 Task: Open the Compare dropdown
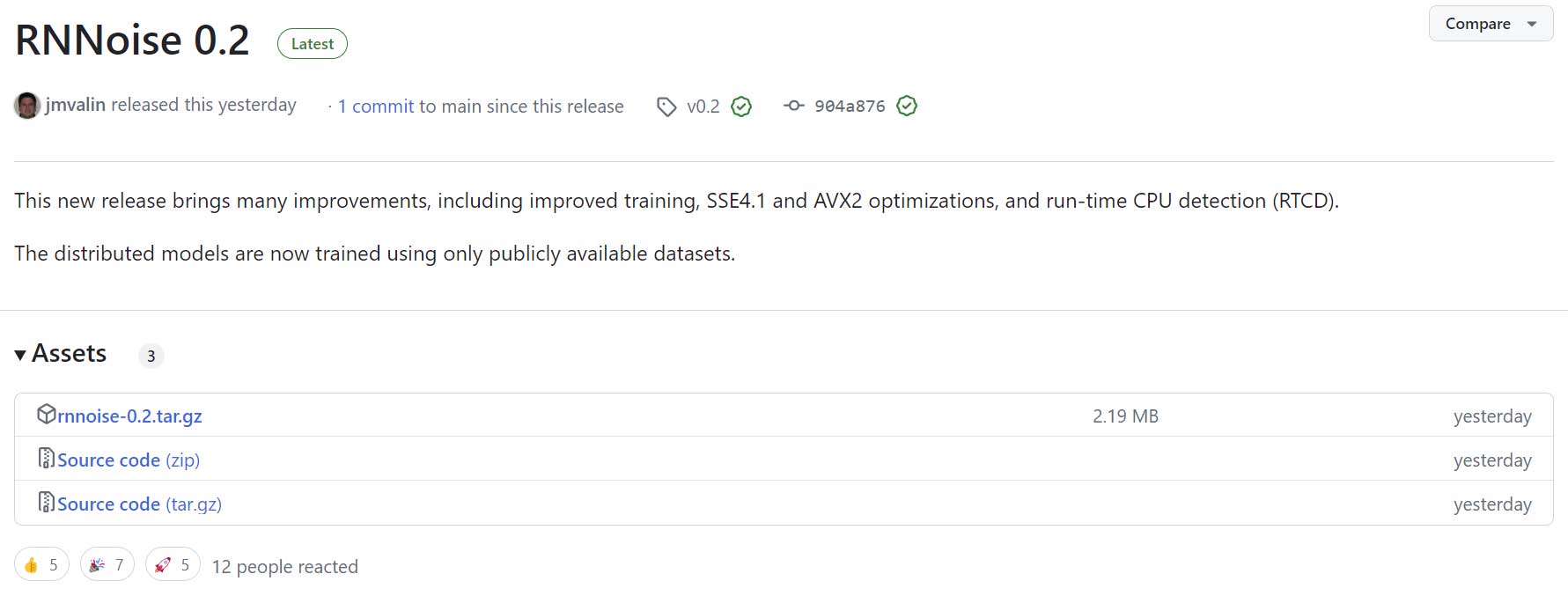(1490, 24)
